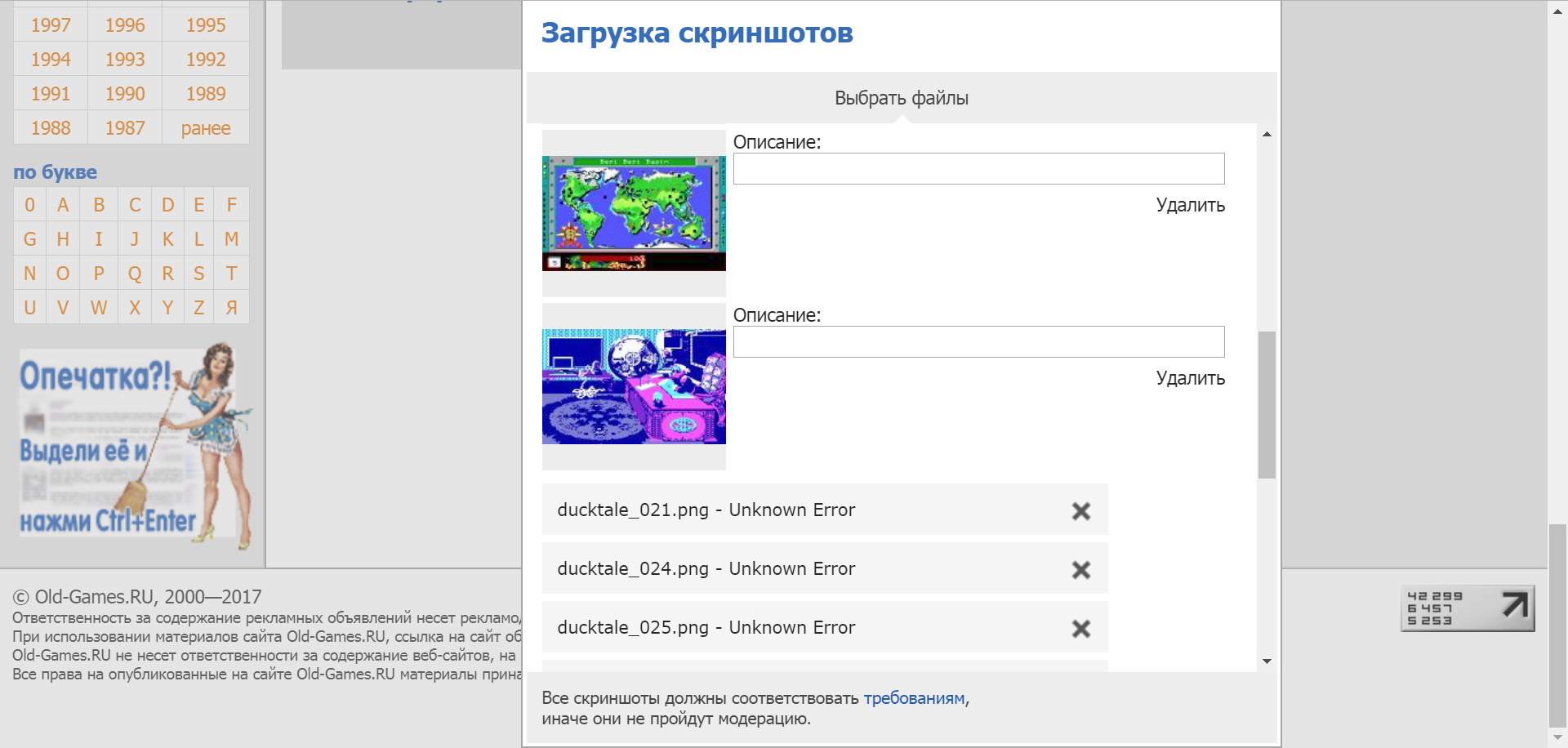The width and height of the screenshot is (1568, 748).
Task: Show games from earlier years (ранее)
Action: click(x=206, y=128)
